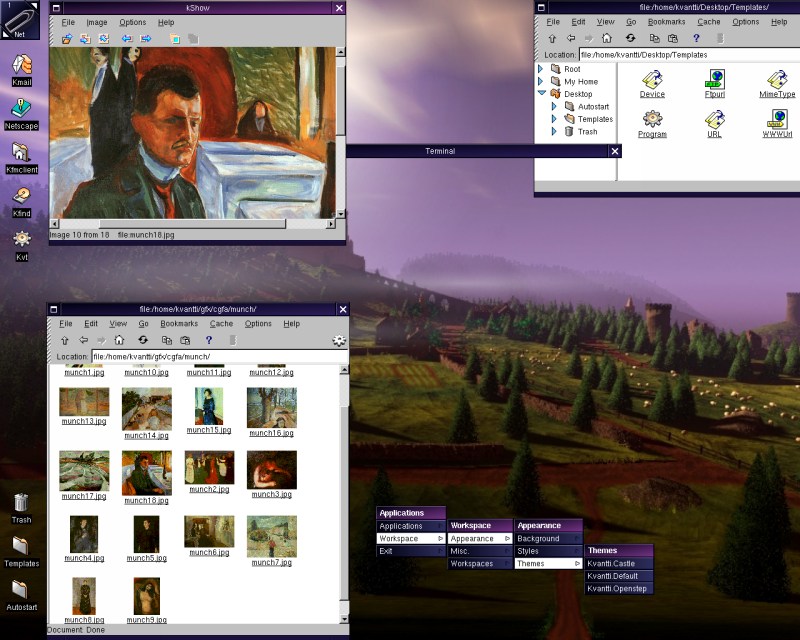Click the Net paperclip icon in the corner
The height and width of the screenshot is (640, 800).
tap(20, 20)
